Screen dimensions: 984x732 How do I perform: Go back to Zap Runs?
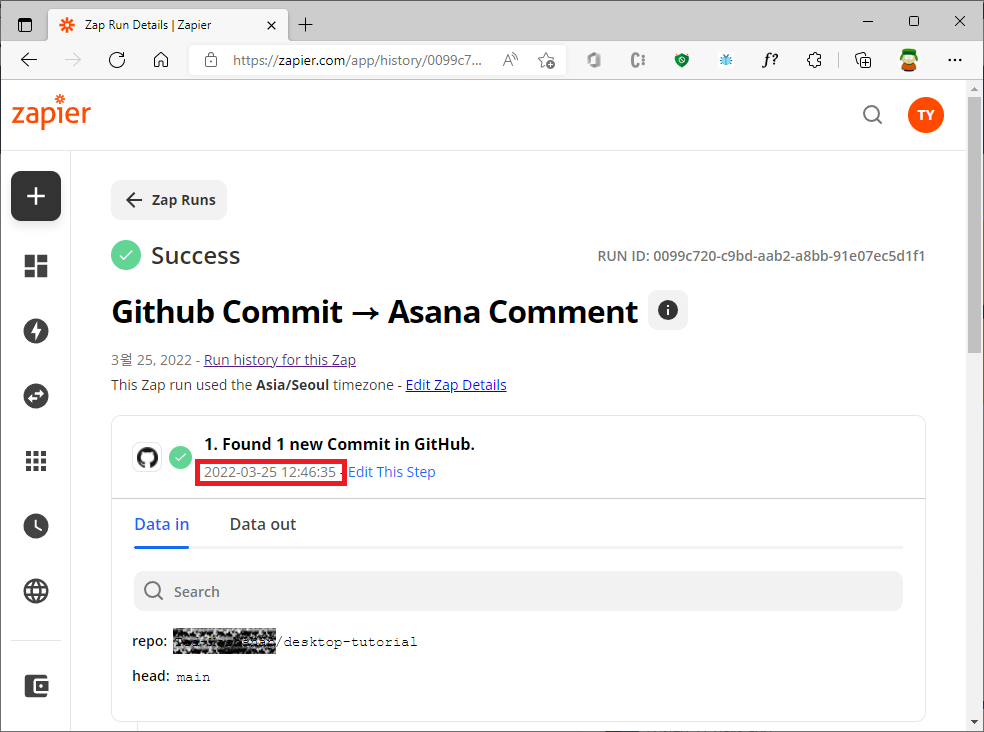[x=169, y=200]
